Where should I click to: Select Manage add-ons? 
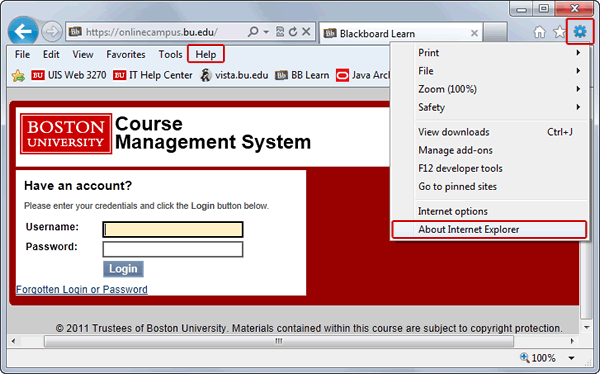click(x=489, y=150)
